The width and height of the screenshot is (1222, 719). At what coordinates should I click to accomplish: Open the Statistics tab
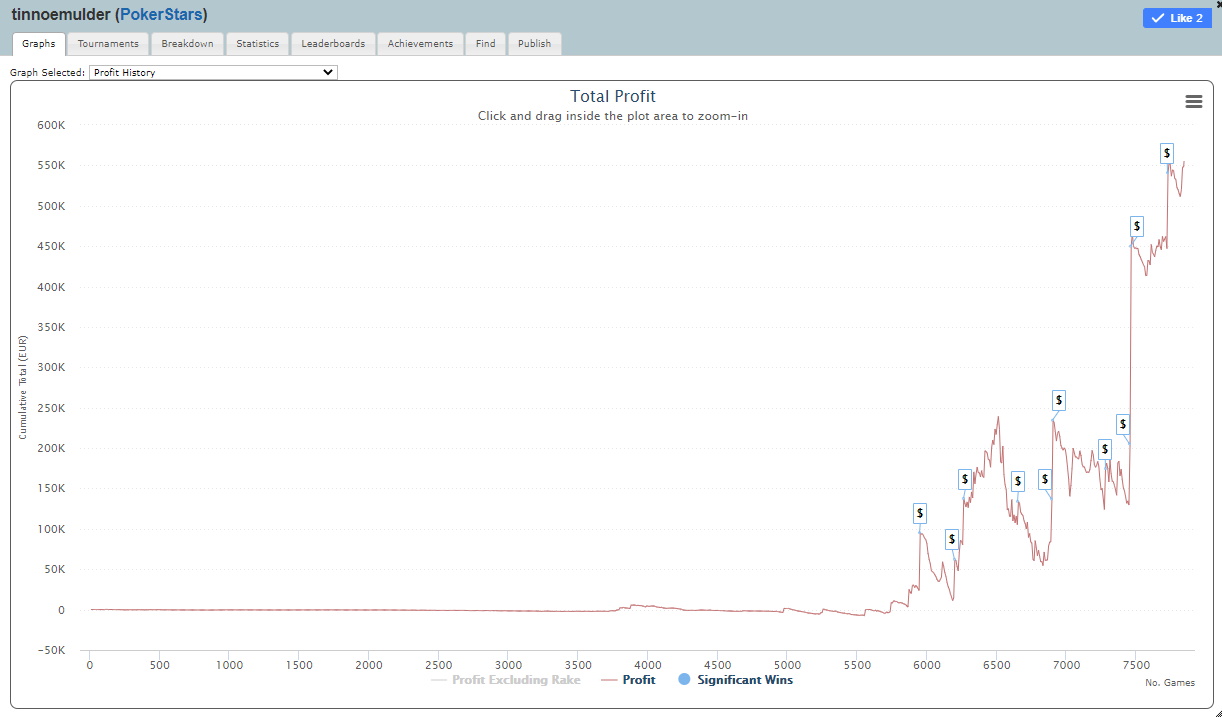pyautogui.click(x=257, y=44)
